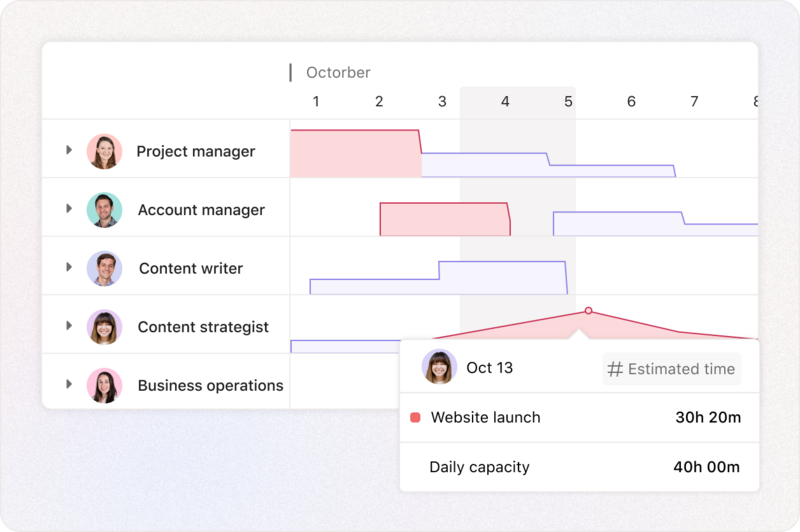The image size is (800, 532).
Task: Select day 7 in the timeline header
Action: point(694,102)
